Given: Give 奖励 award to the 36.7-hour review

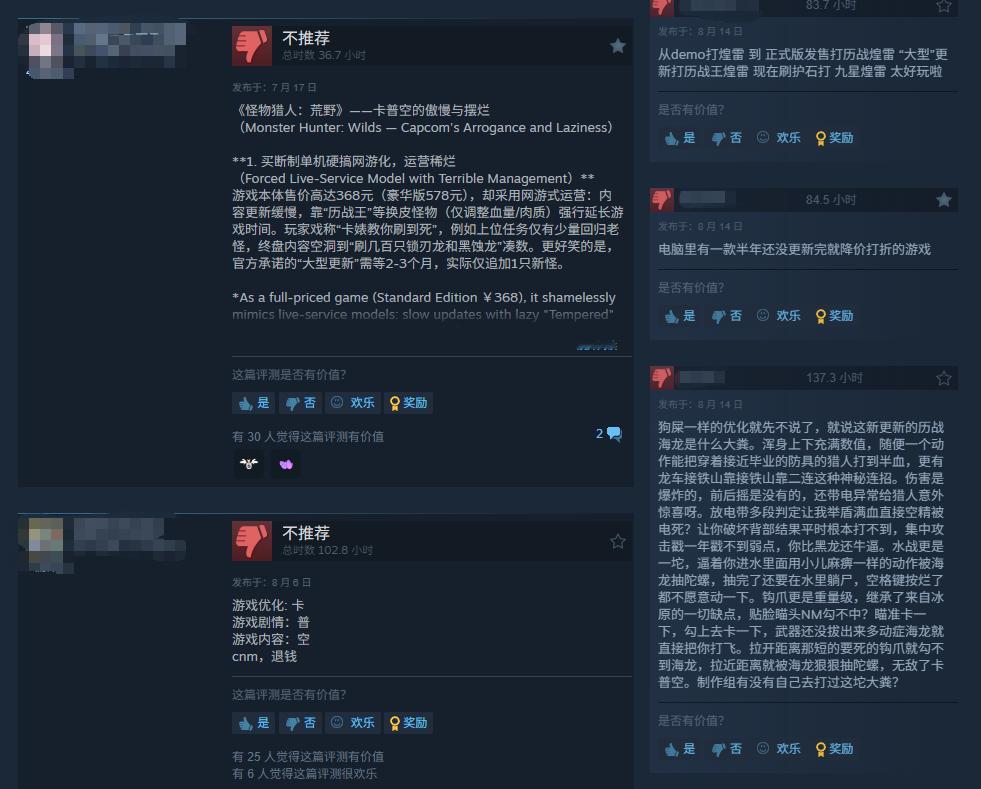Looking at the screenshot, I should pyautogui.click(x=409, y=403).
